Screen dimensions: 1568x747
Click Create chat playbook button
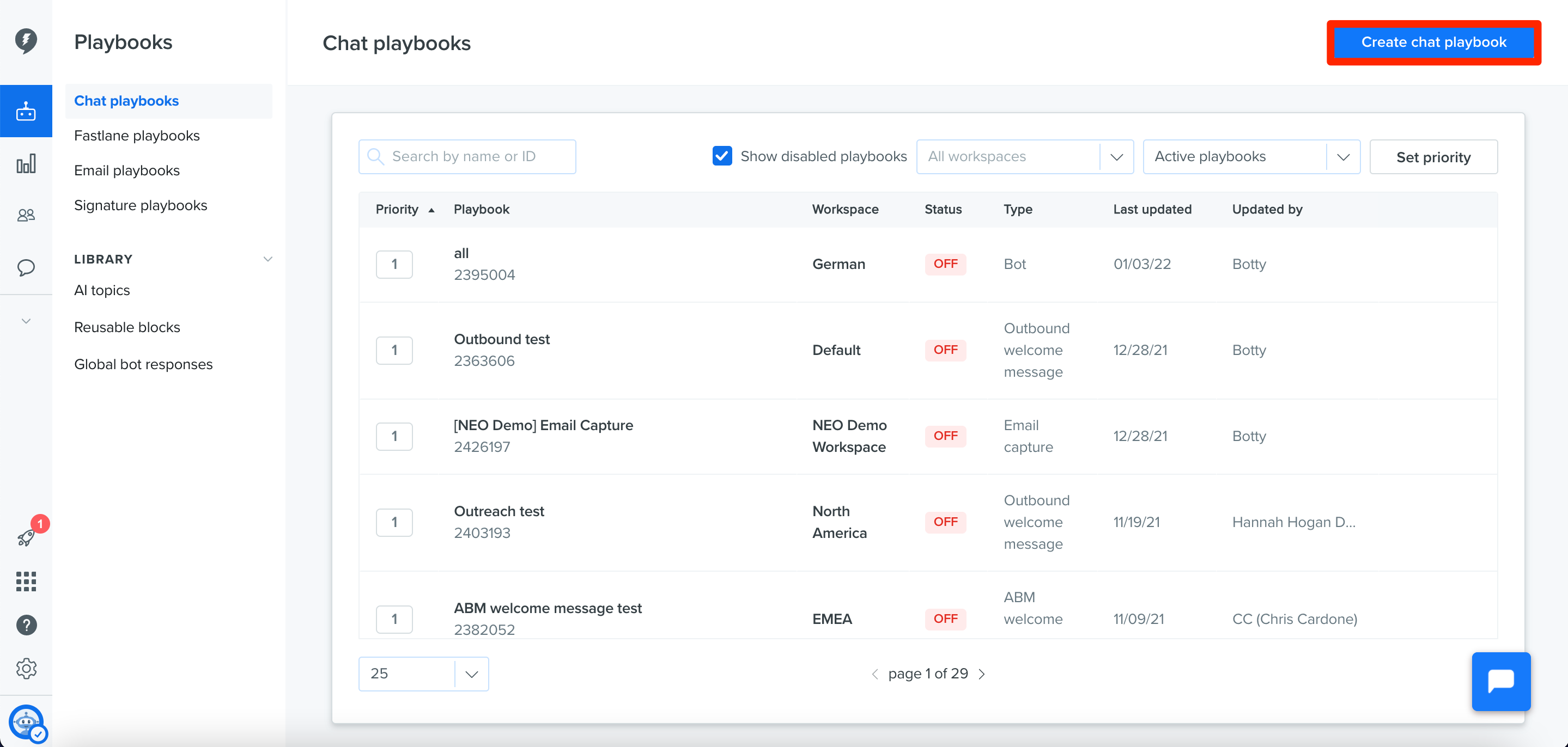pyautogui.click(x=1433, y=42)
